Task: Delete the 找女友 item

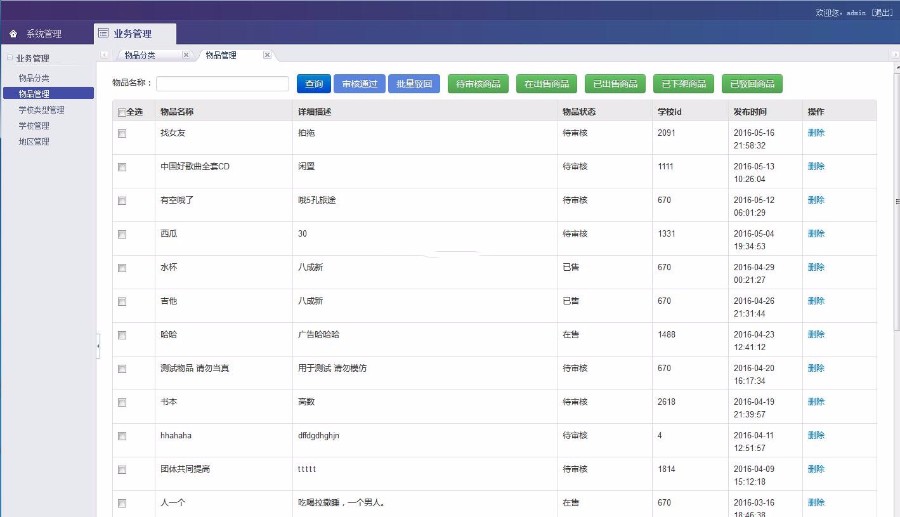Action: [816, 133]
